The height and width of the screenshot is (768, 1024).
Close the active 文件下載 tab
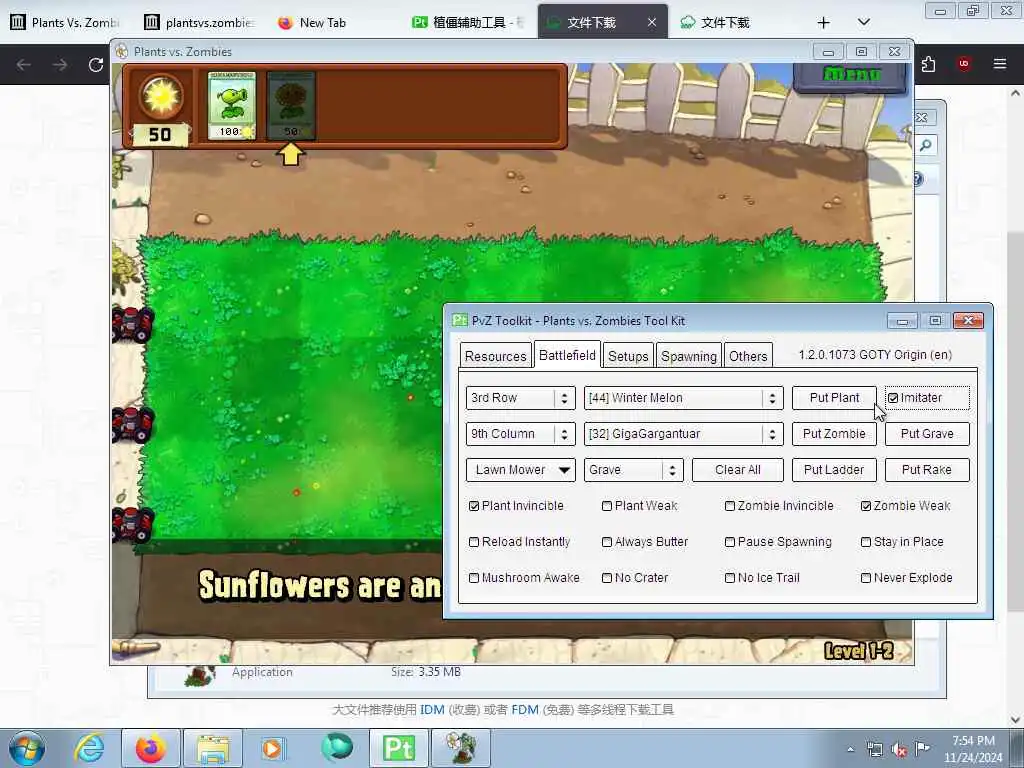(652, 22)
